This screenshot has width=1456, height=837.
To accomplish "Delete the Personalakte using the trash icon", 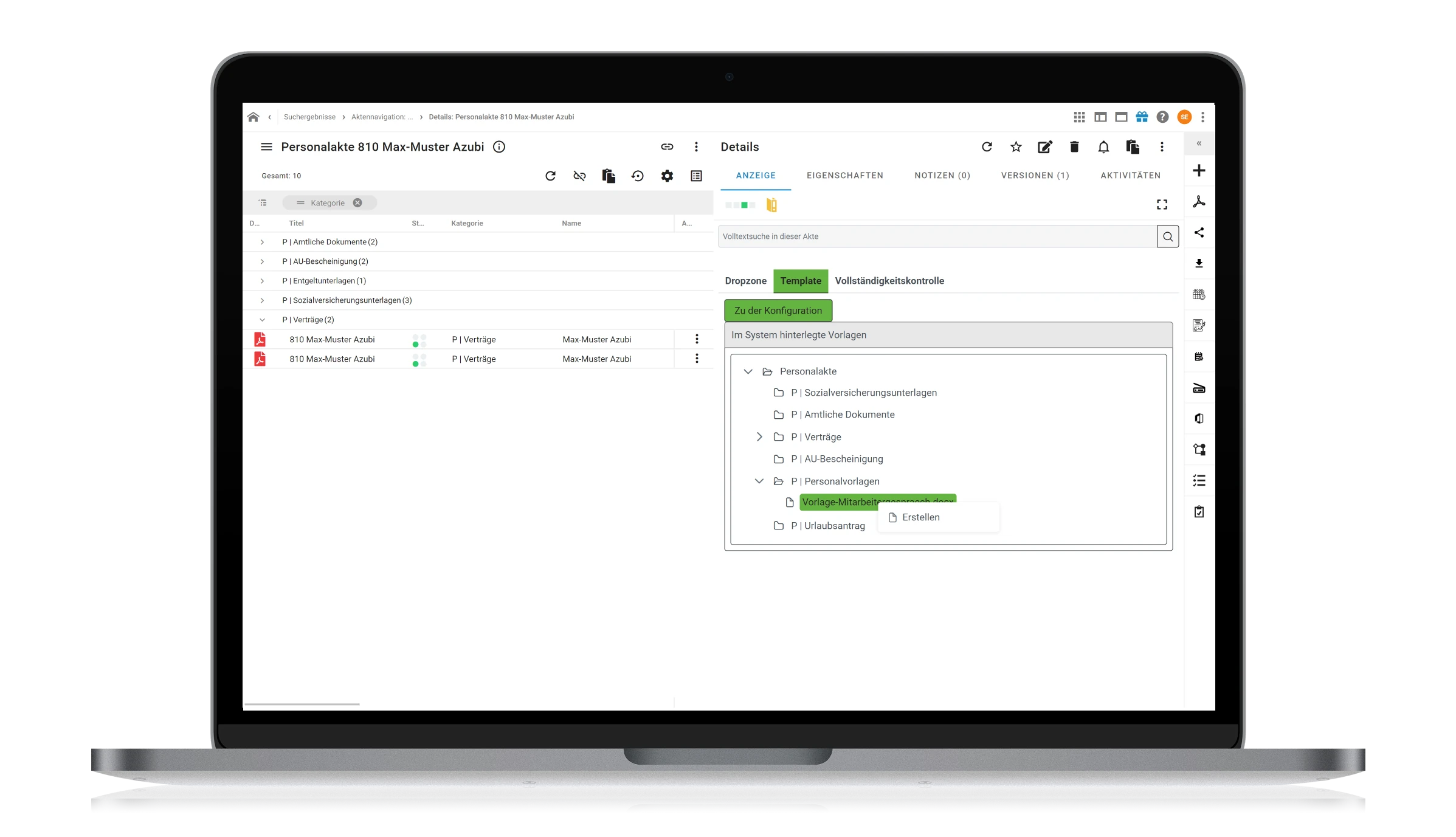I will click(1074, 147).
